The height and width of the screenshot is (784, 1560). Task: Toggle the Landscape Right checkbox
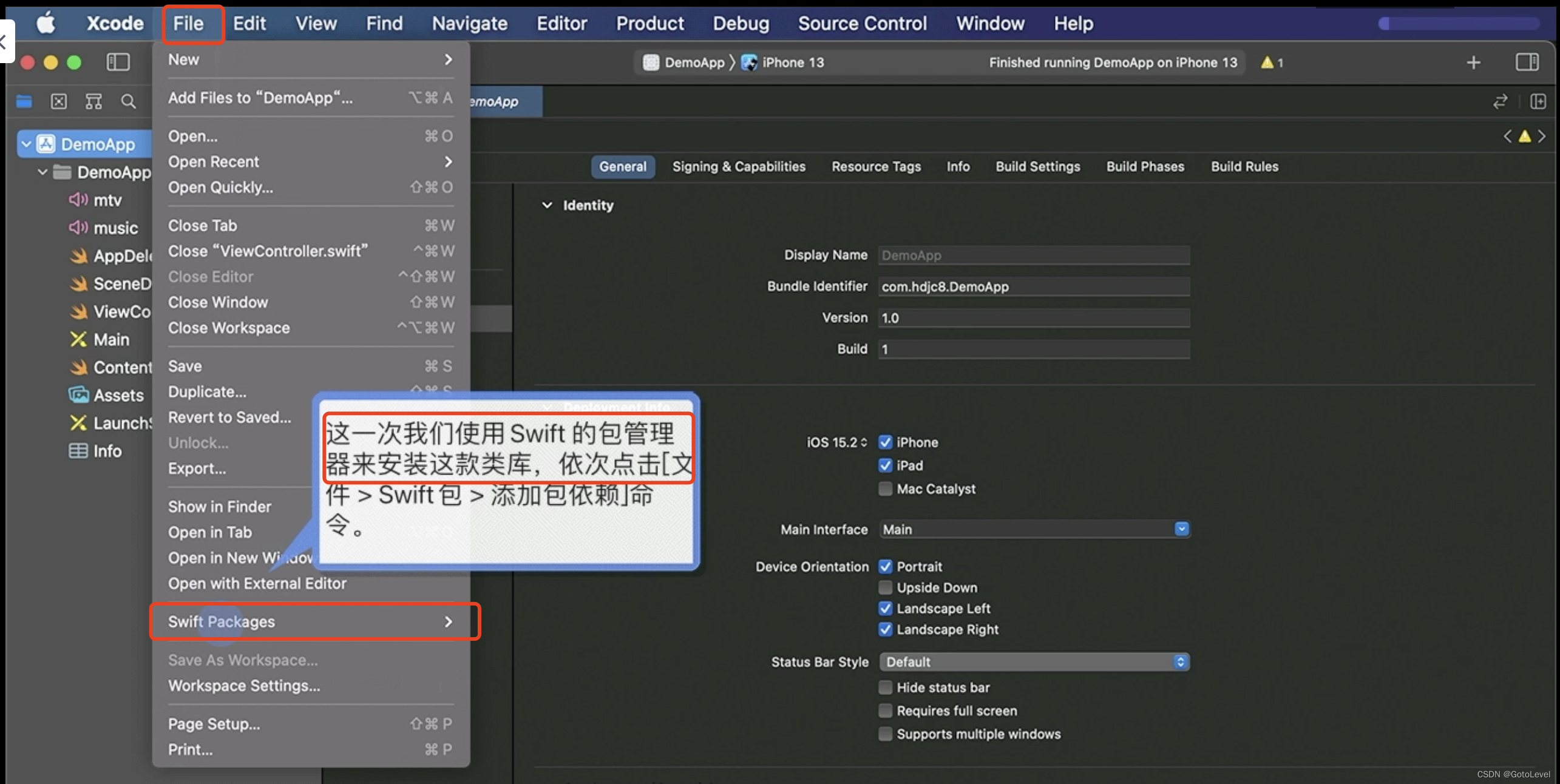tap(885, 629)
